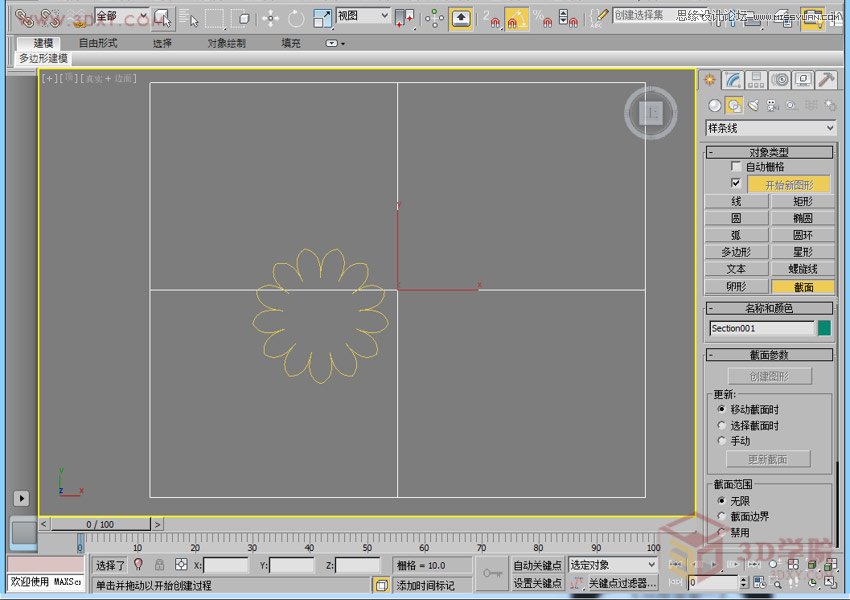Activate the Select and Rotate tool

point(296,18)
